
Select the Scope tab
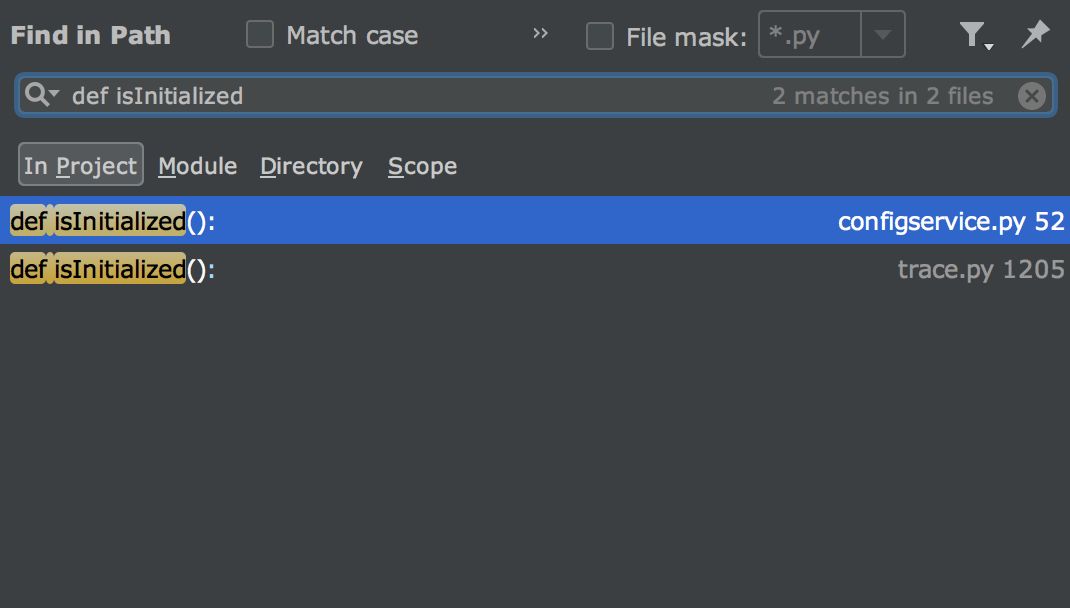[x=422, y=166]
